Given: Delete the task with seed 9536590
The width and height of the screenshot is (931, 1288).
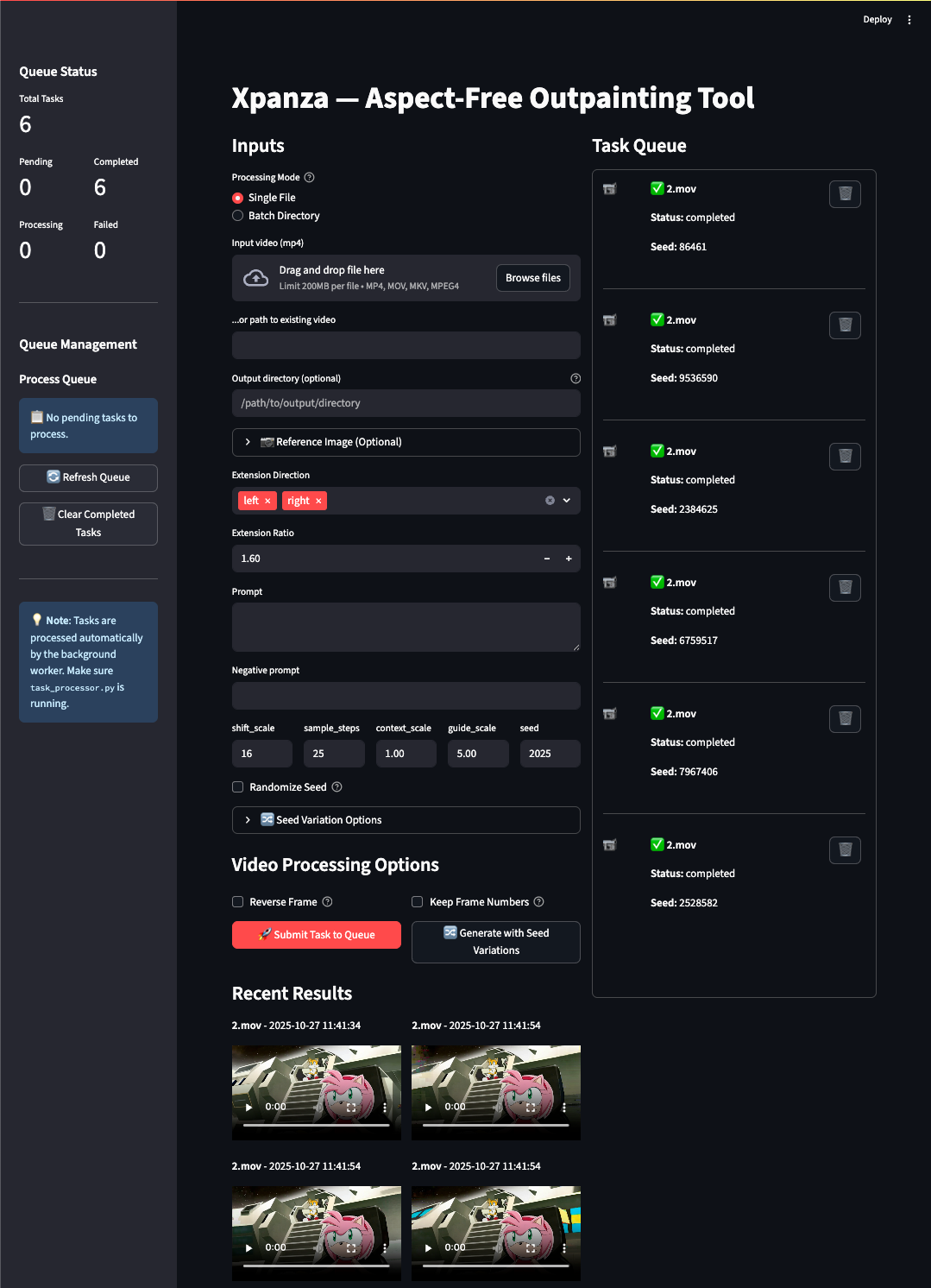Looking at the screenshot, I should pyautogui.click(x=845, y=325).
